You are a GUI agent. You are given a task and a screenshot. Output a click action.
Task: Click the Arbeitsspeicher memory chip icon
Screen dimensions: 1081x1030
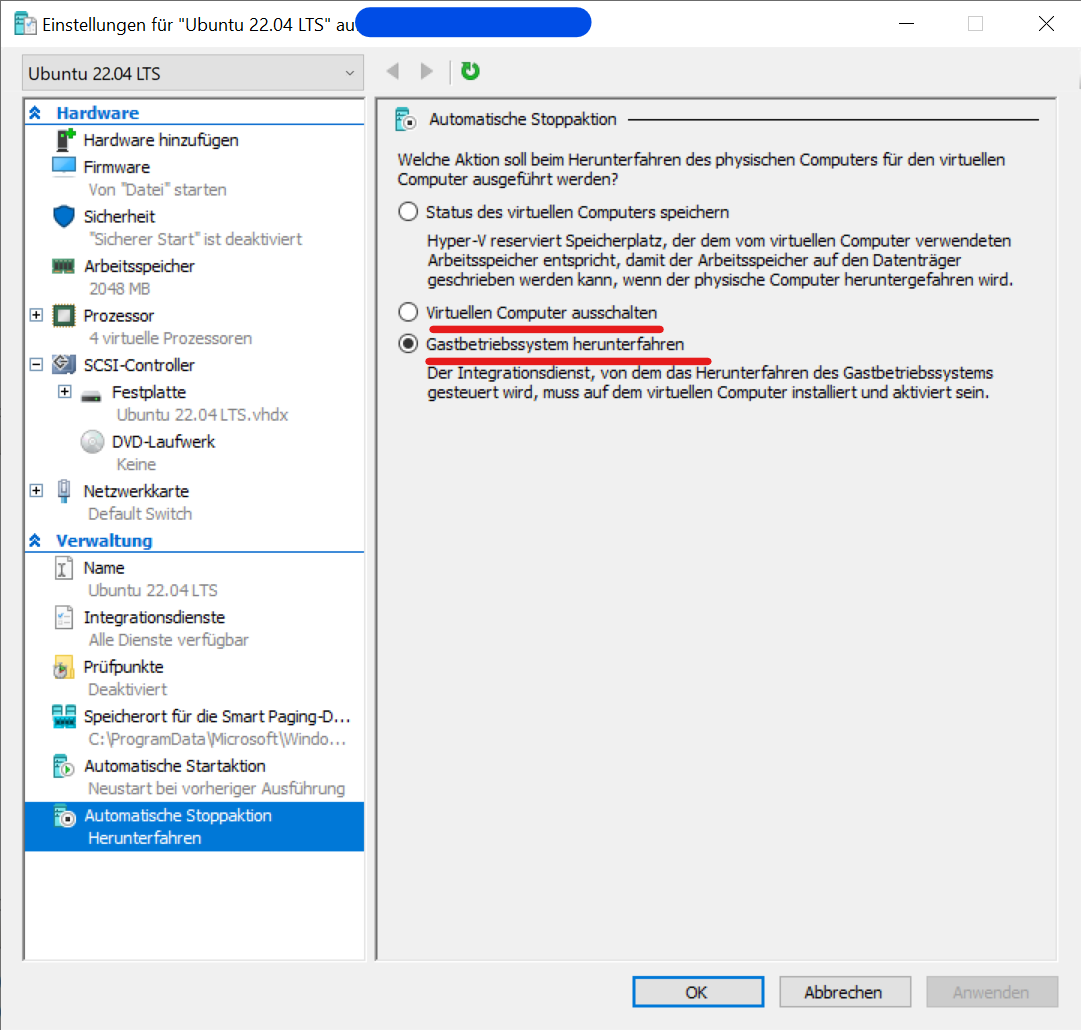coord(63,266)
